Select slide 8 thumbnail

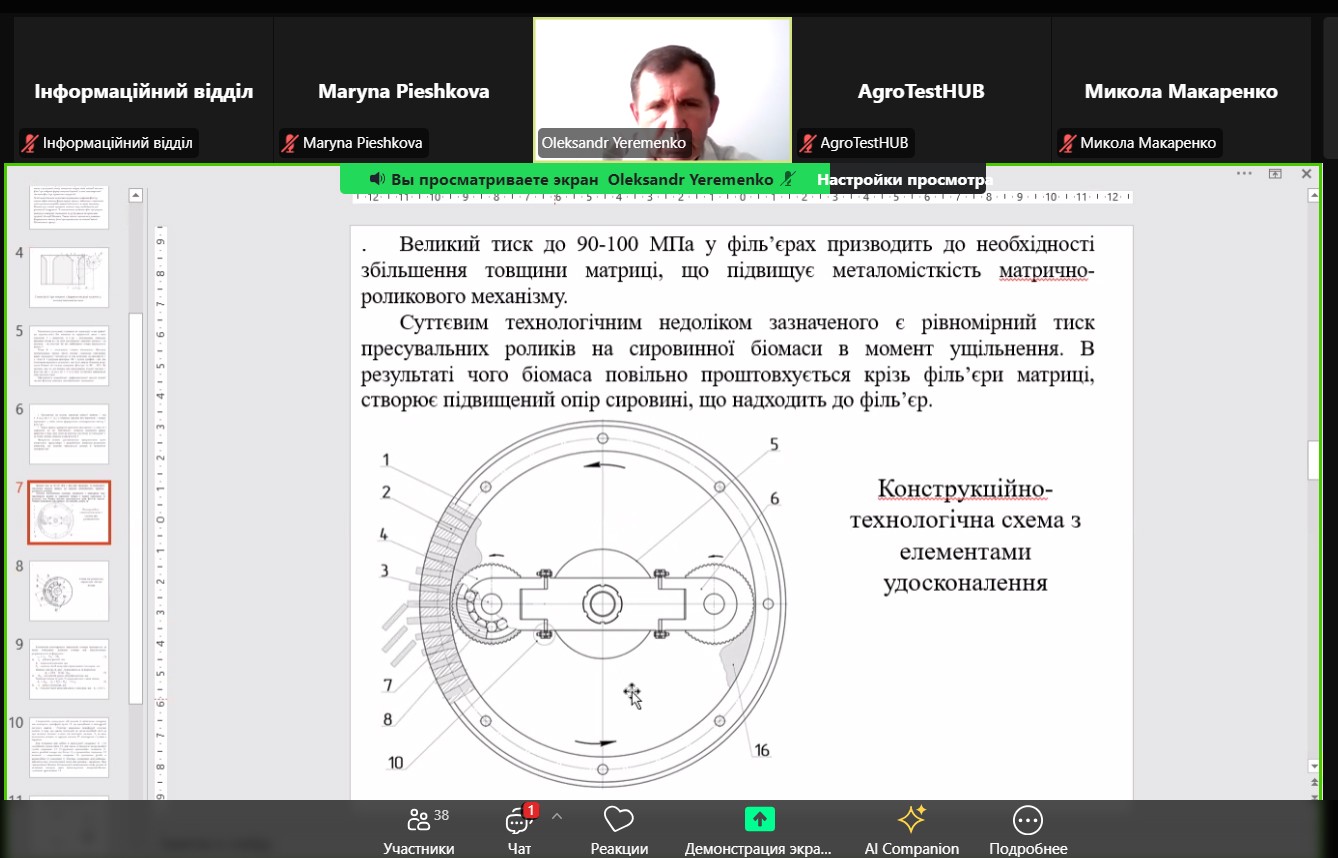coord(69,590)
